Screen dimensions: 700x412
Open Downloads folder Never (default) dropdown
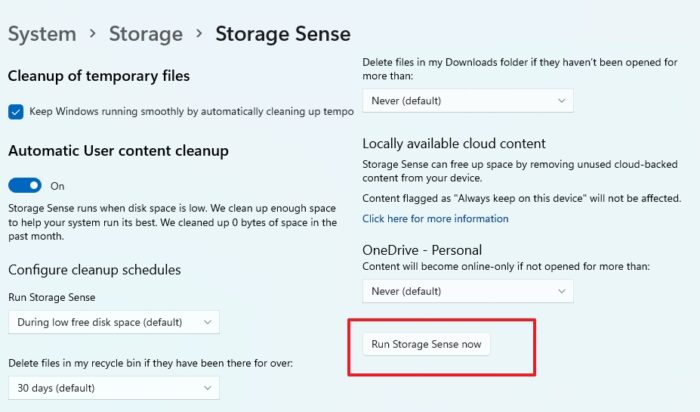(x=468, y=101)
